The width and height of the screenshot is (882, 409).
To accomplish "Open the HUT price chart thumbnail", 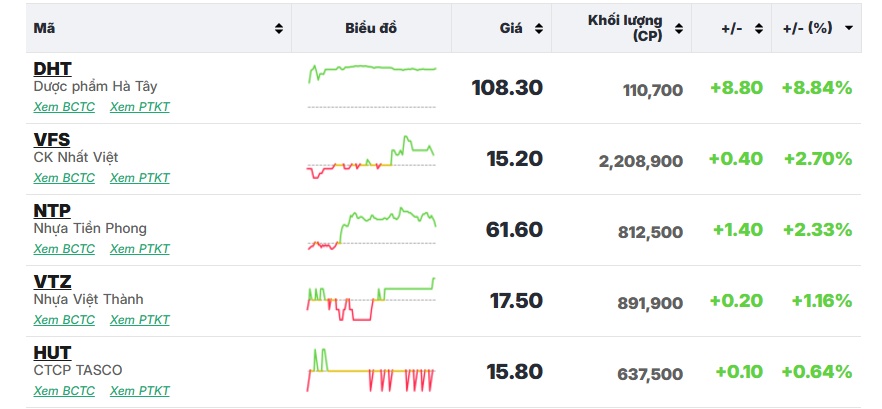I will point(371,370).
